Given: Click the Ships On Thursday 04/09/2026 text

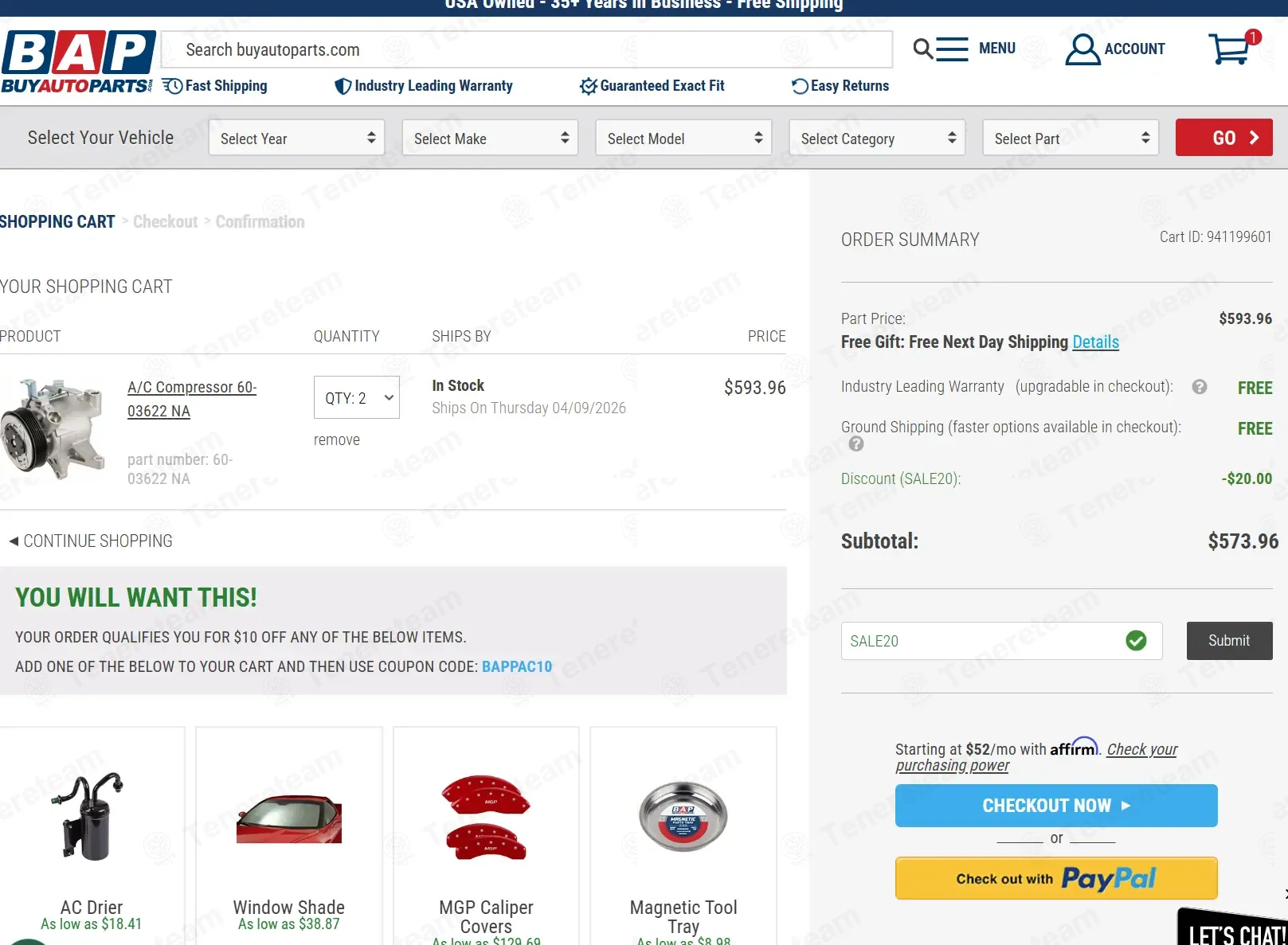Looking at the screenshot, I should click(x=529, y=408).
